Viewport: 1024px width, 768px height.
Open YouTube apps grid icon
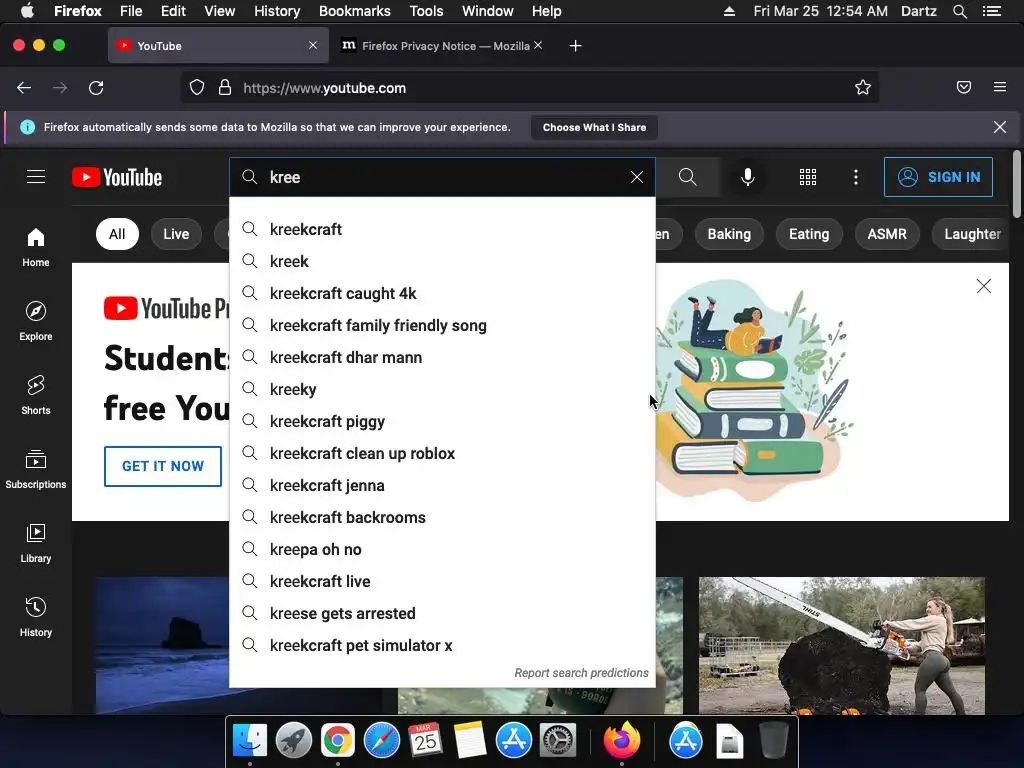coord(808,177)
